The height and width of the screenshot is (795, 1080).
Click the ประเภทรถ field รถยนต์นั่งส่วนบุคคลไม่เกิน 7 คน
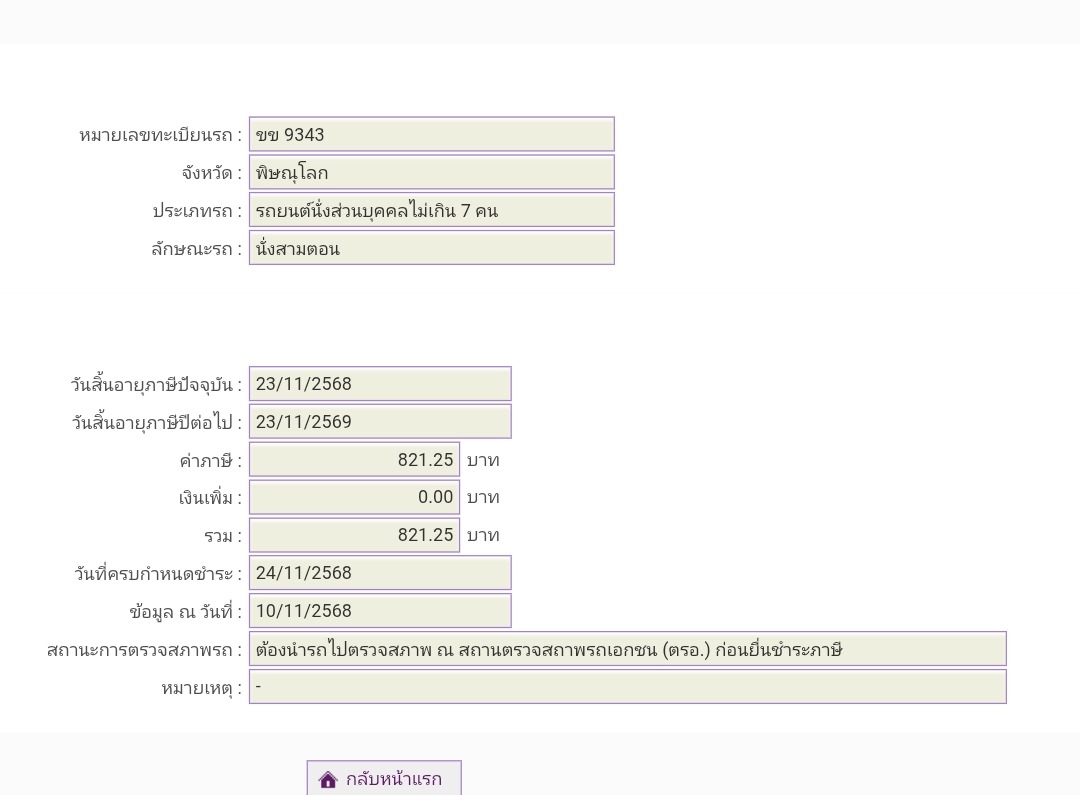pos(431,210)
